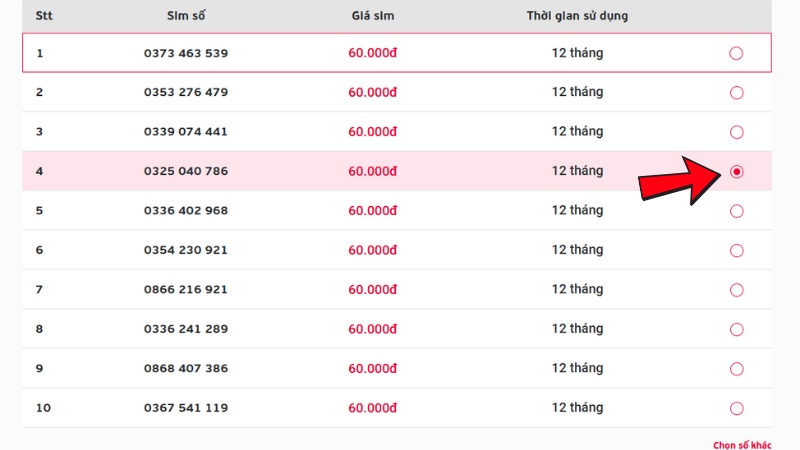800x450 pixels.
Task: Select radio button for SIM 0353 276 479
Action: tap(736, 93)
